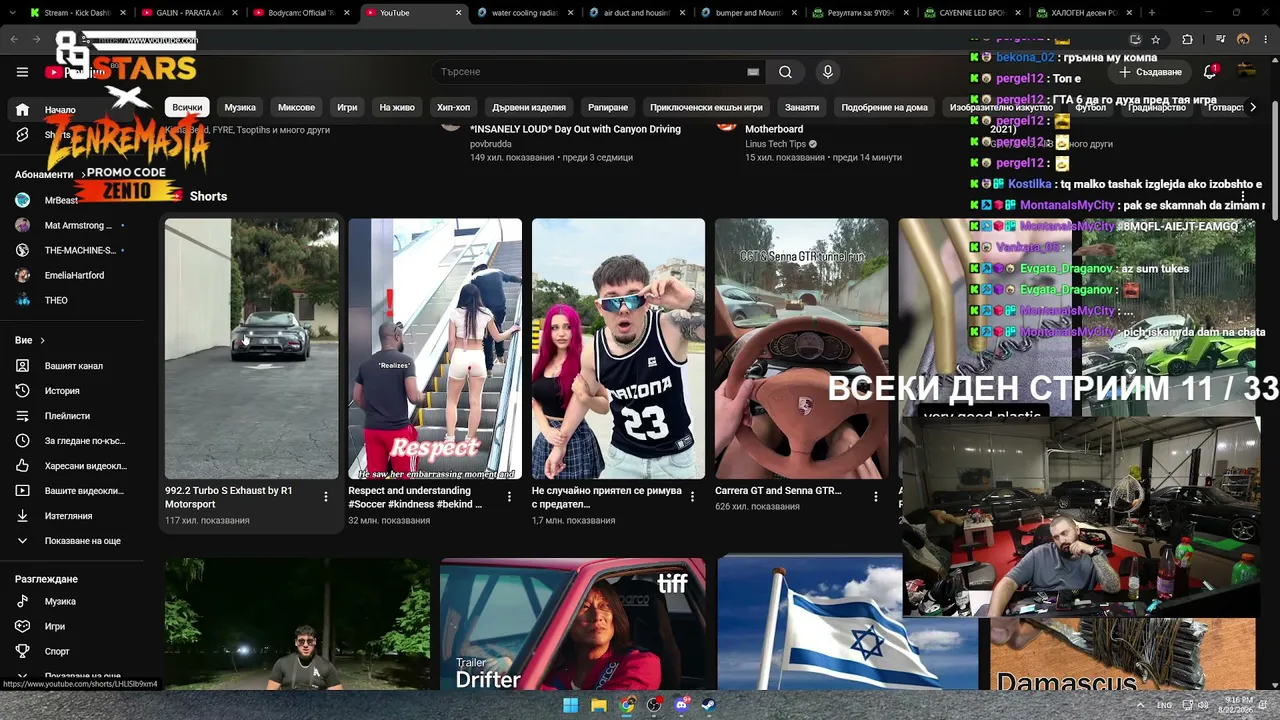
Task: Select the Музика filter chip
Action: click(240, 107)
